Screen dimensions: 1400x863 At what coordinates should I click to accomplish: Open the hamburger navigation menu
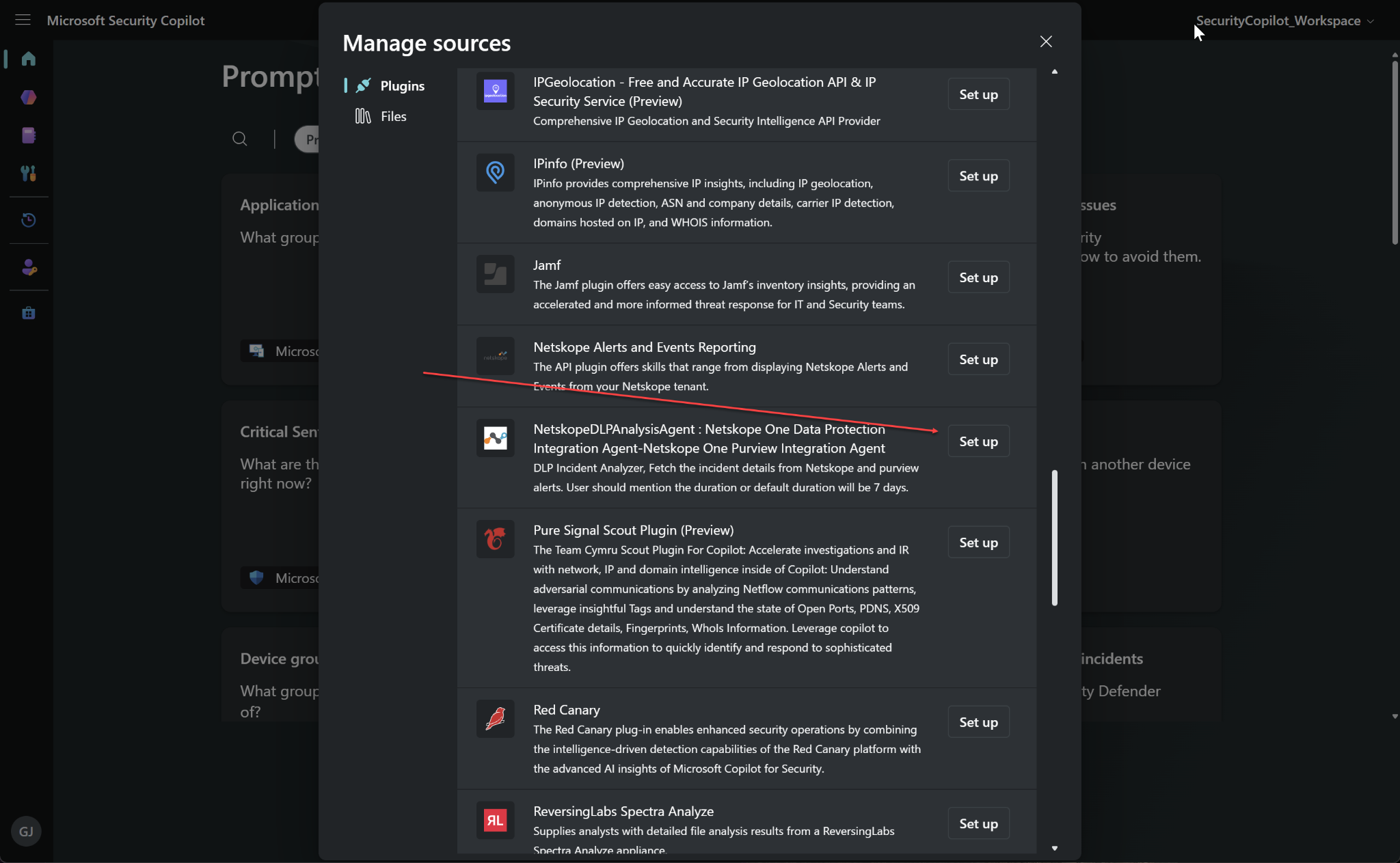tap(23, 20)
